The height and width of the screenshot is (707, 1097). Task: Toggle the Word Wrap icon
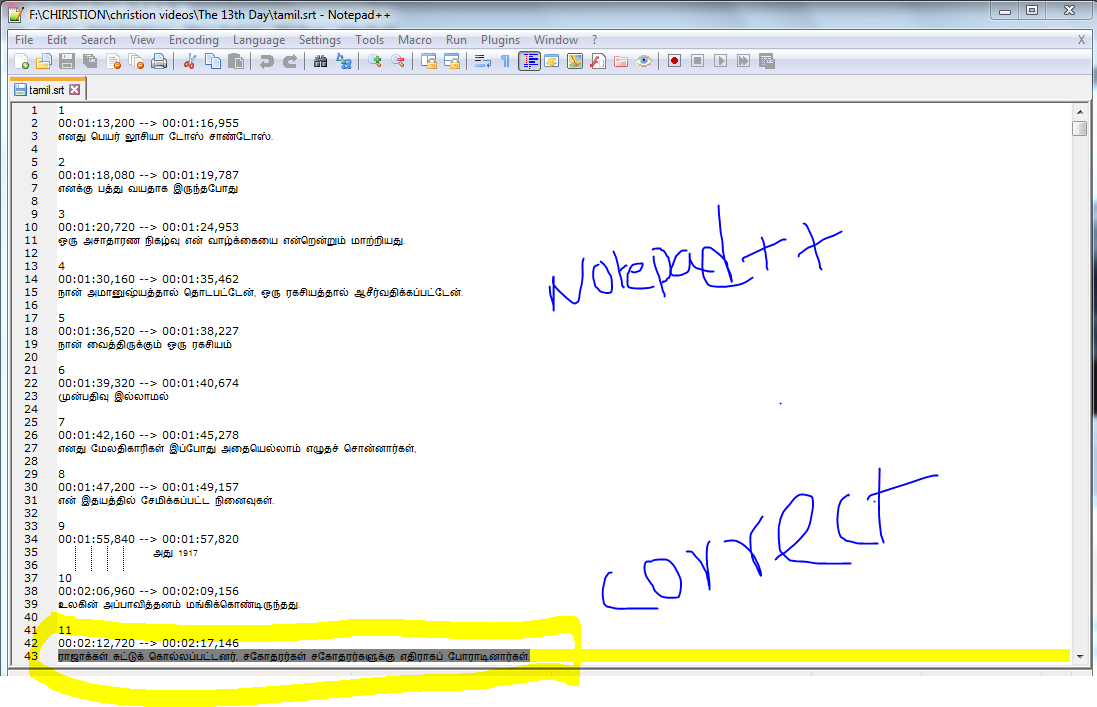point(483,62)
